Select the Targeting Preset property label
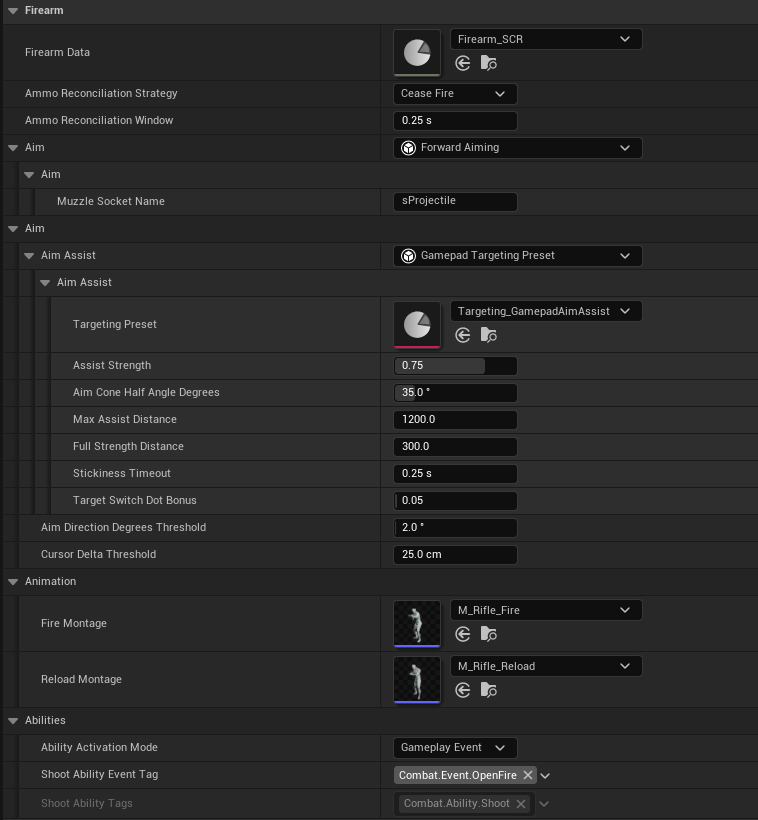The width and height of the screenshot is (758, 820). click(x=115, y=324)
